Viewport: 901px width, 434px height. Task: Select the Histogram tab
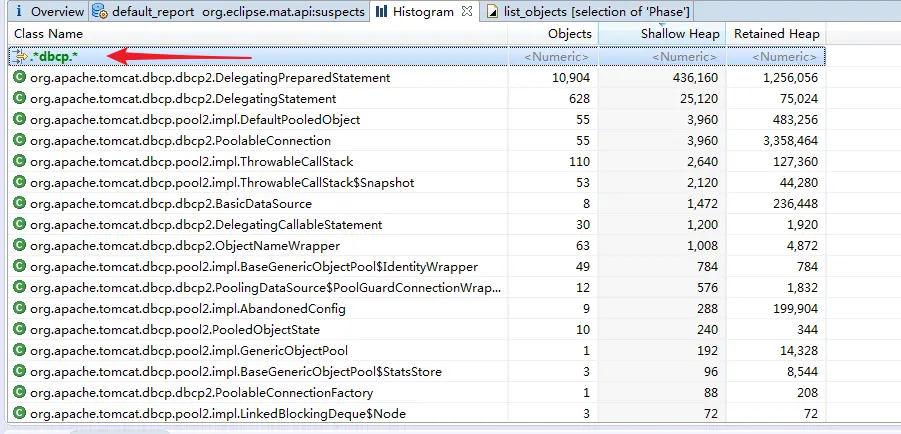[424, 11]
